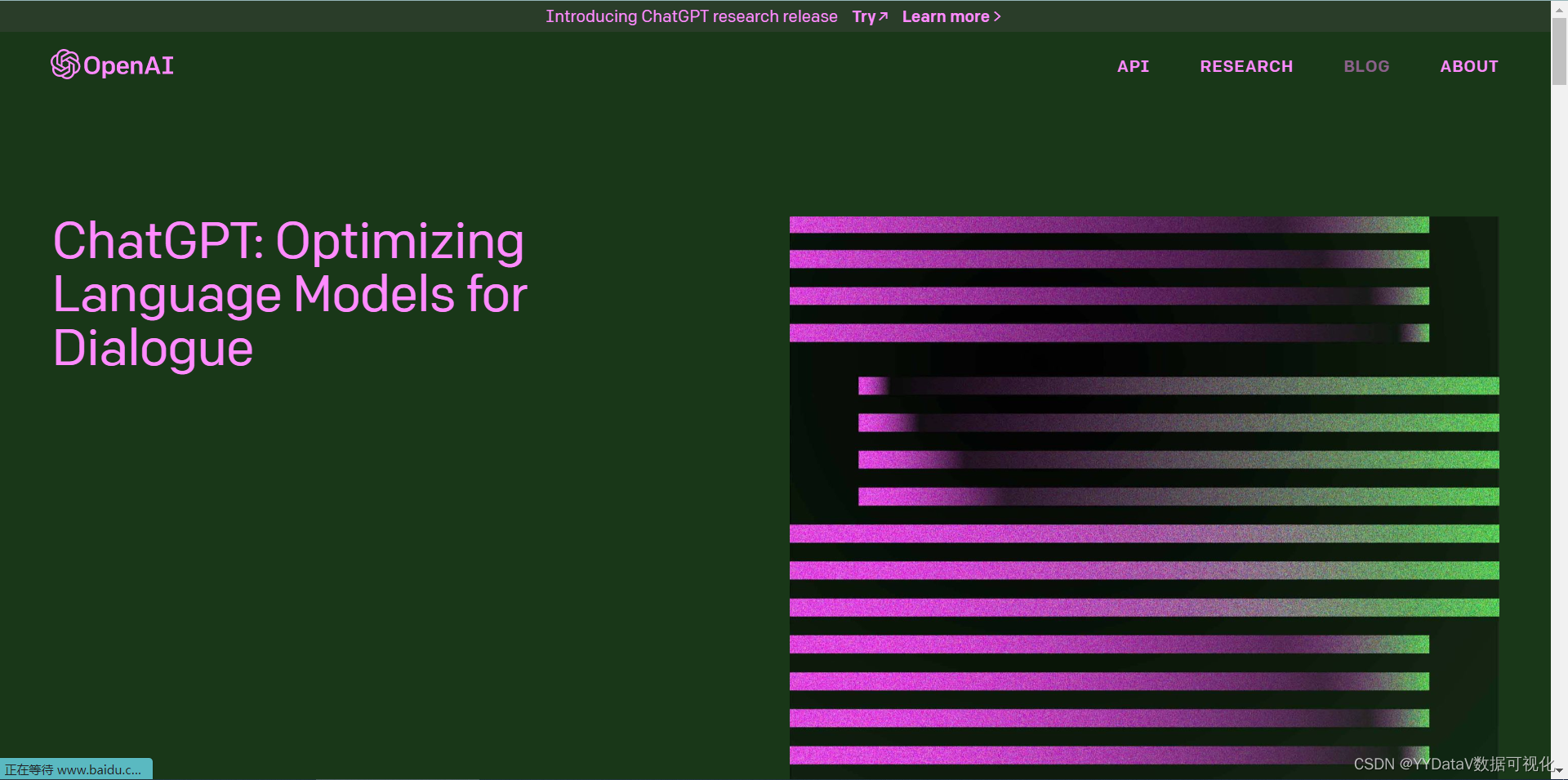
Task: Open the BLOG page
Action: (1366, 66)
